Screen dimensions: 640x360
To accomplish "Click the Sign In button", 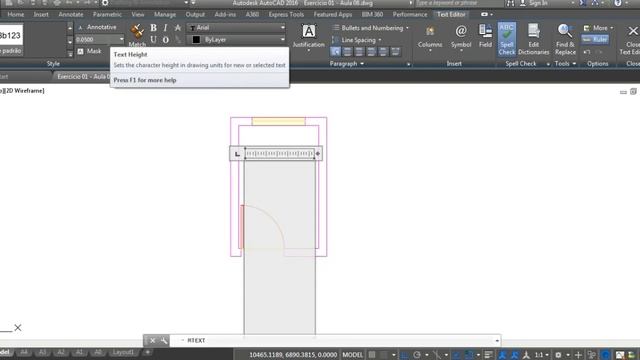I will click(x=534, y=3).
